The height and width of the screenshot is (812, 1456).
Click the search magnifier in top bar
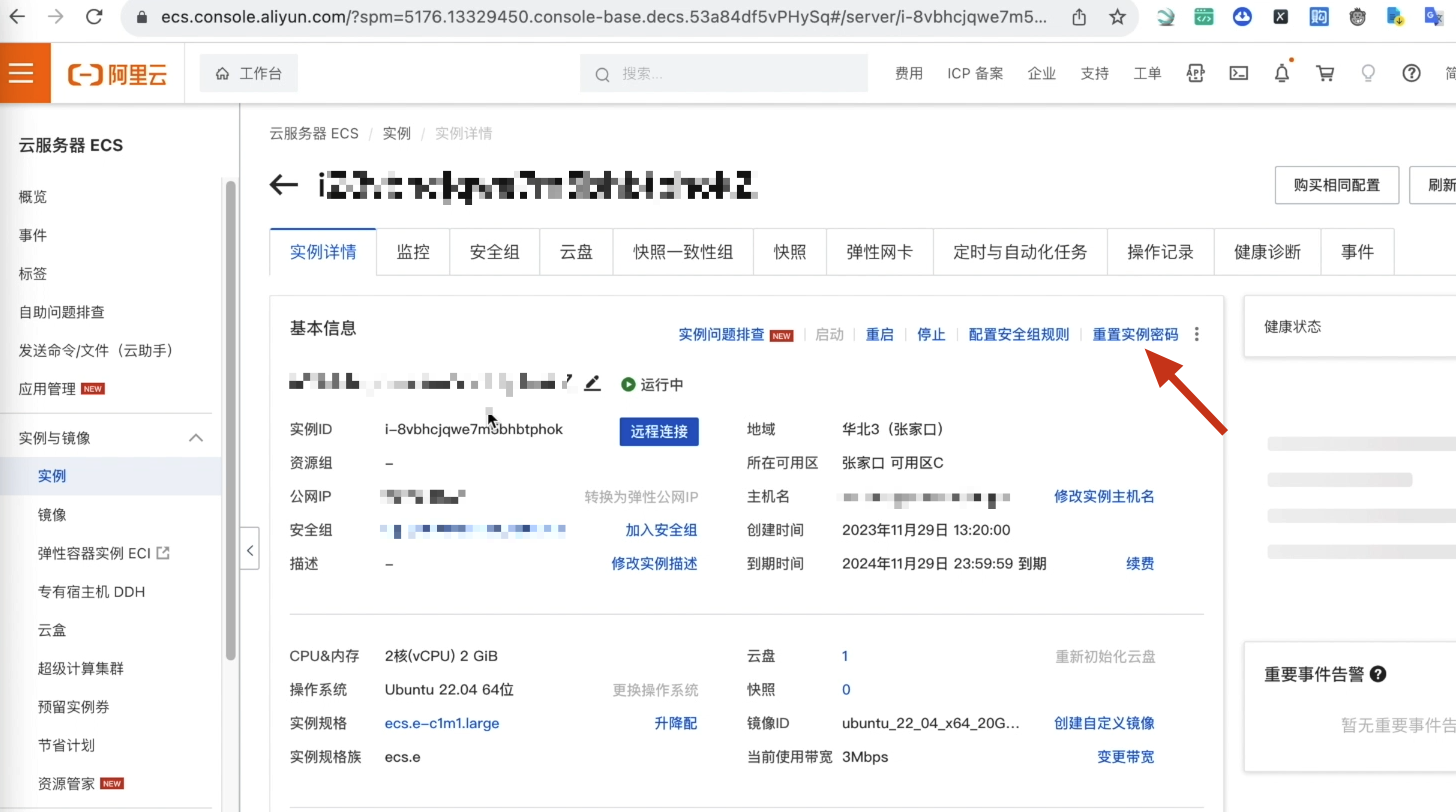(601, 73)
